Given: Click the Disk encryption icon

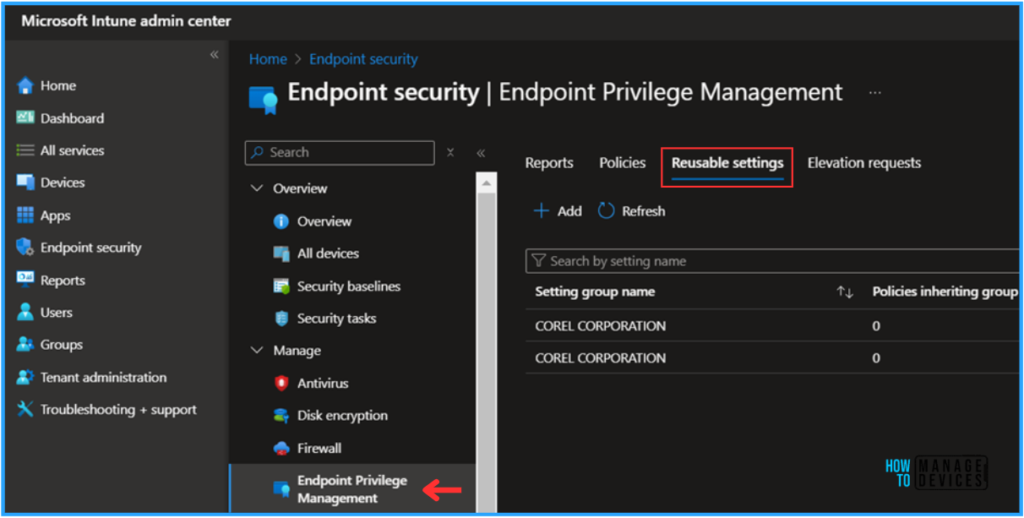Looking at the screenshot, I should click(x=281, y=415).
